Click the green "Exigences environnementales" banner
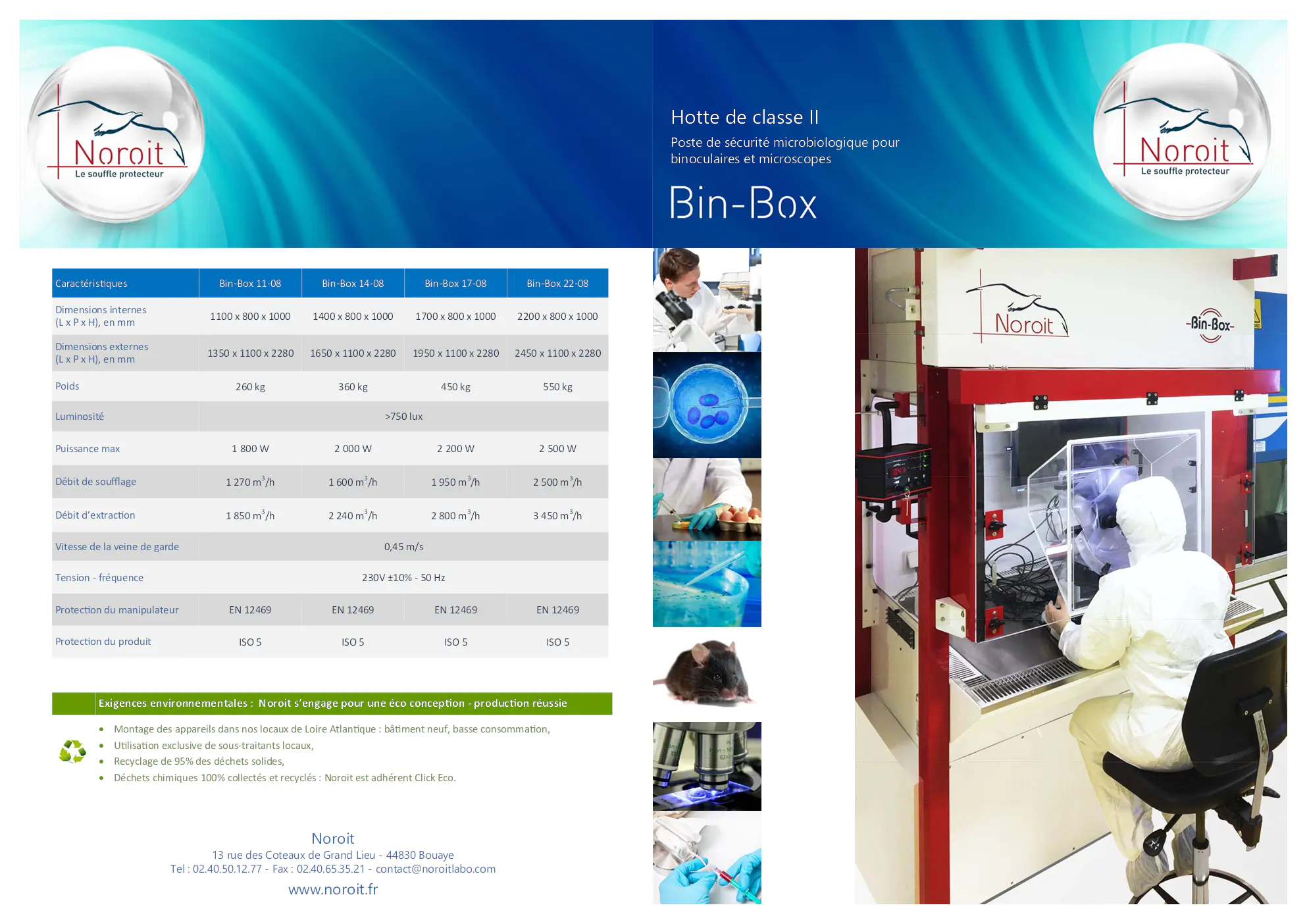This screenshot has width=1307, height=924. [332, 704]
